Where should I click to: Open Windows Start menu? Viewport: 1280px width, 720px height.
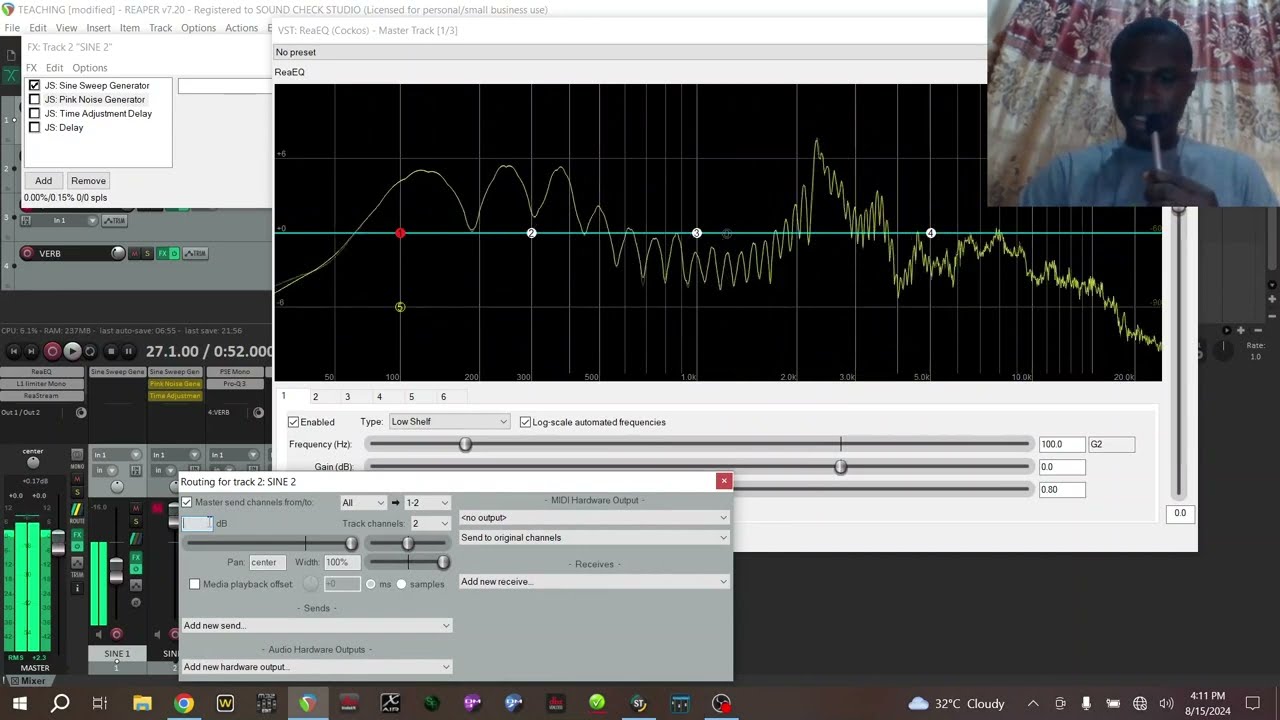(x=19, y=703)
